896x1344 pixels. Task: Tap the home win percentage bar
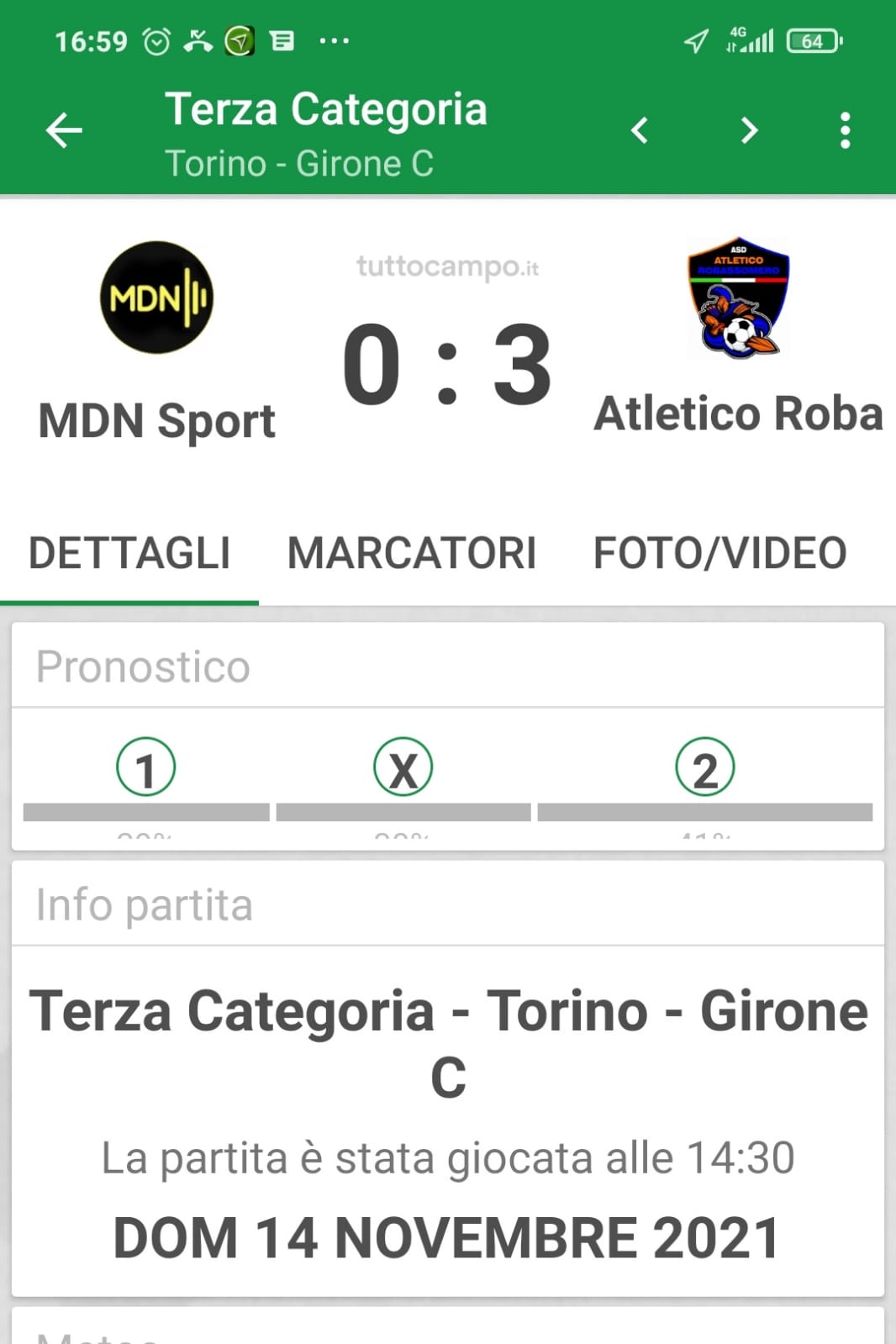tap(146, 812)
